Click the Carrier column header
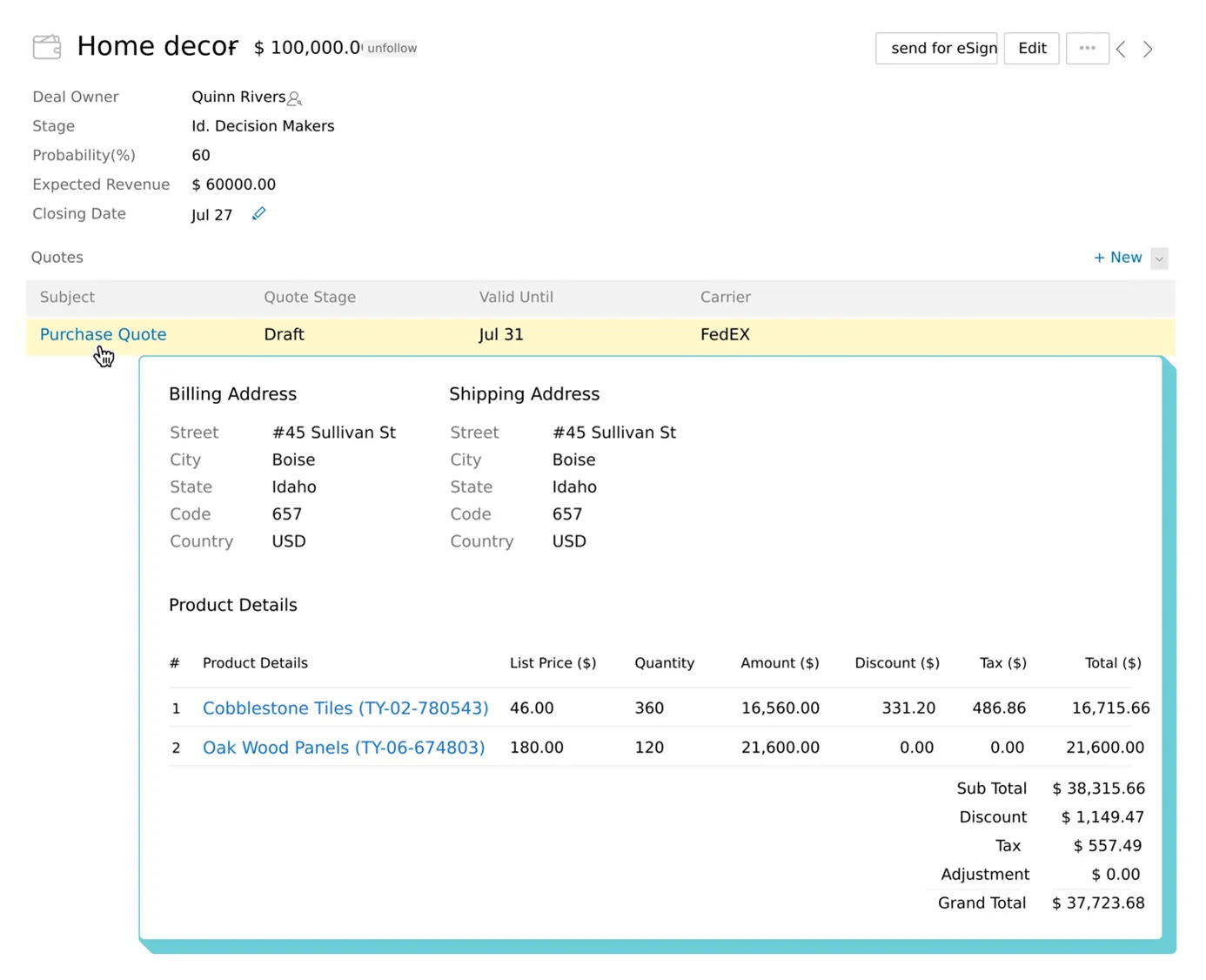The image size is (1206, 980). 725,298
